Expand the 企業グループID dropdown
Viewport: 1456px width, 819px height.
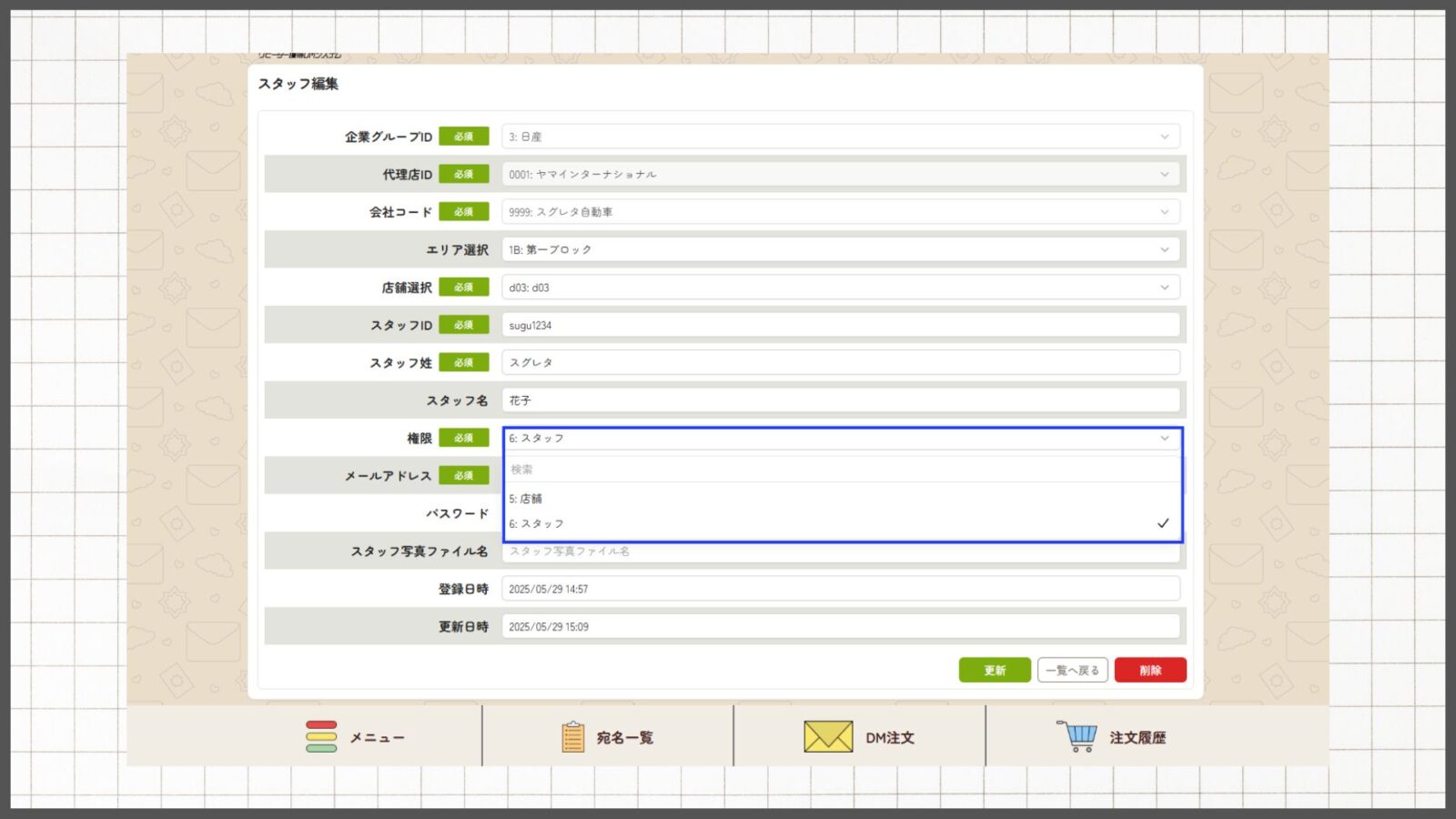[x=1164, y=136]
